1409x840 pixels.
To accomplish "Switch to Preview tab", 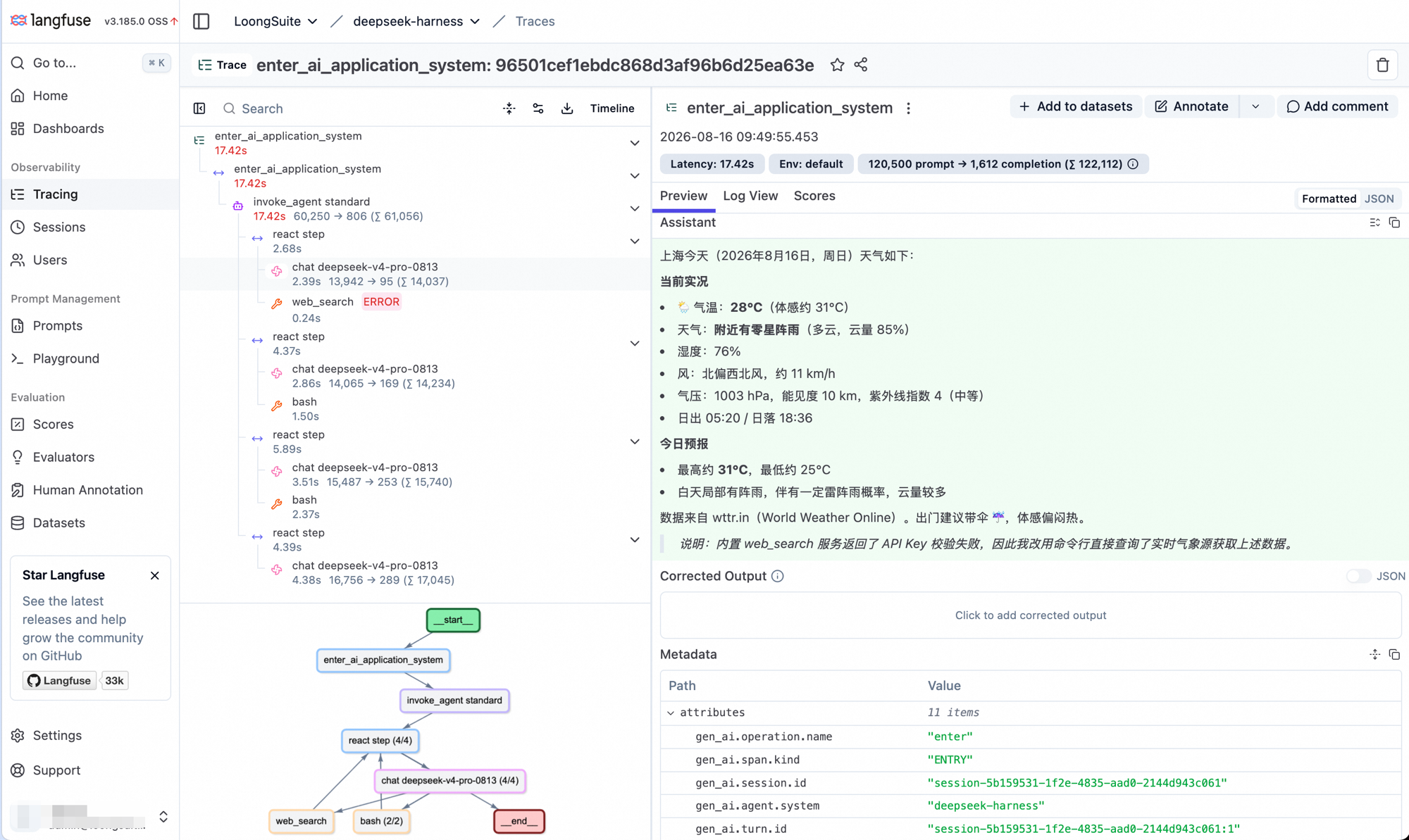I will [683, 196].
